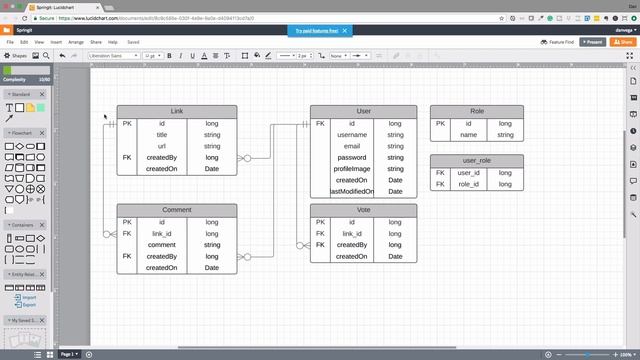Collapse the Containers shapes section
Image resolution: width=640 pixels, height=360 pixels.
click(20, 225)
